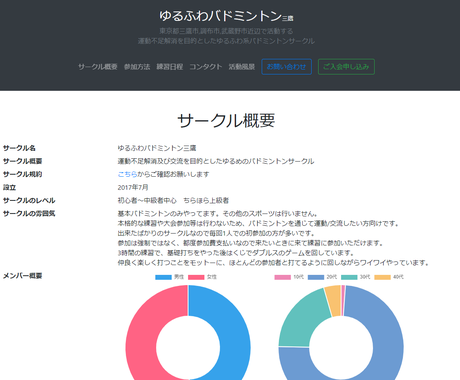The width and height of the screenshot is (460, 380).
Task: Go to the 参加方法 nav link
Action: pyautogui.click(x=137, y=67)
